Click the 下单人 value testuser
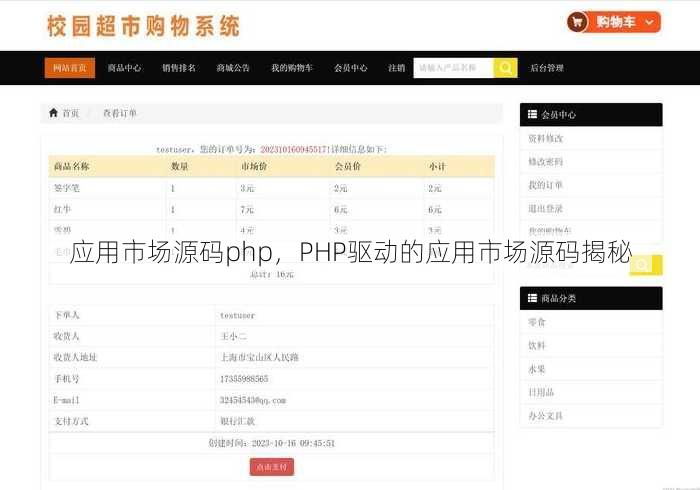This screenshot has height=490, width=700. [x=238, y=316]
